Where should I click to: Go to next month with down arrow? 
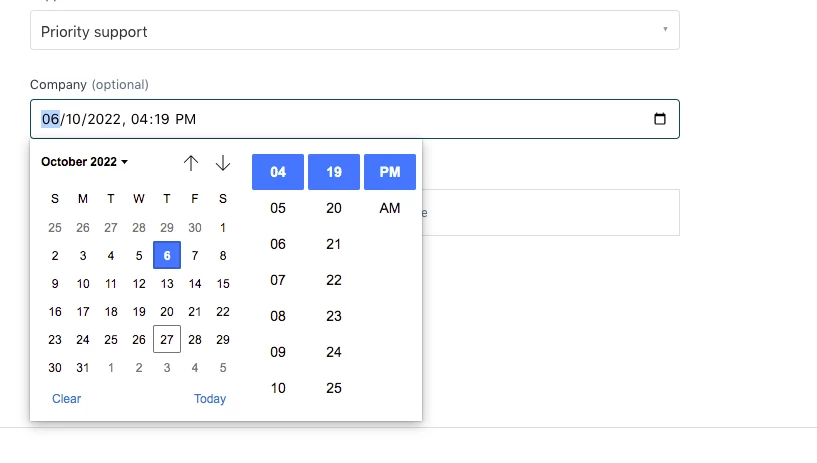(223, 162)
